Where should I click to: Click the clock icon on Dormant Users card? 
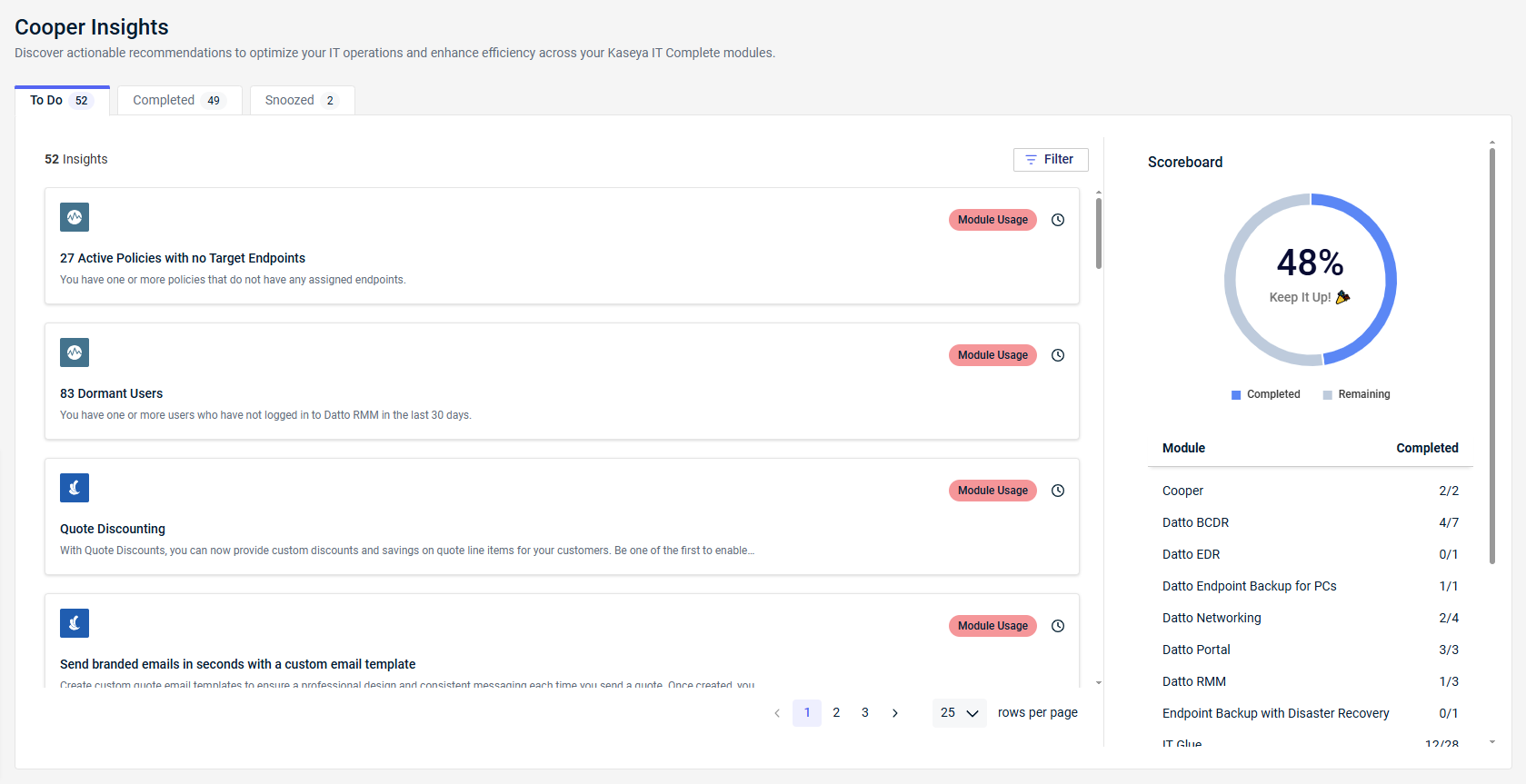[x=1058, y=355]
